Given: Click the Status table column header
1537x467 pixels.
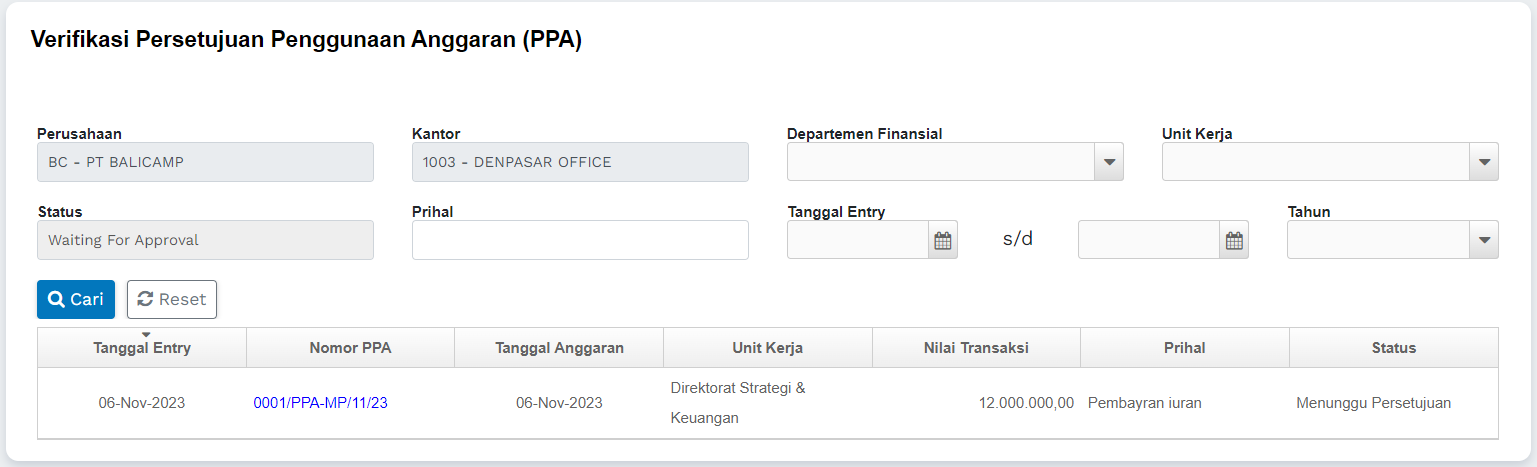Looking at the screenshot, I should click(x=1393, y=348).
